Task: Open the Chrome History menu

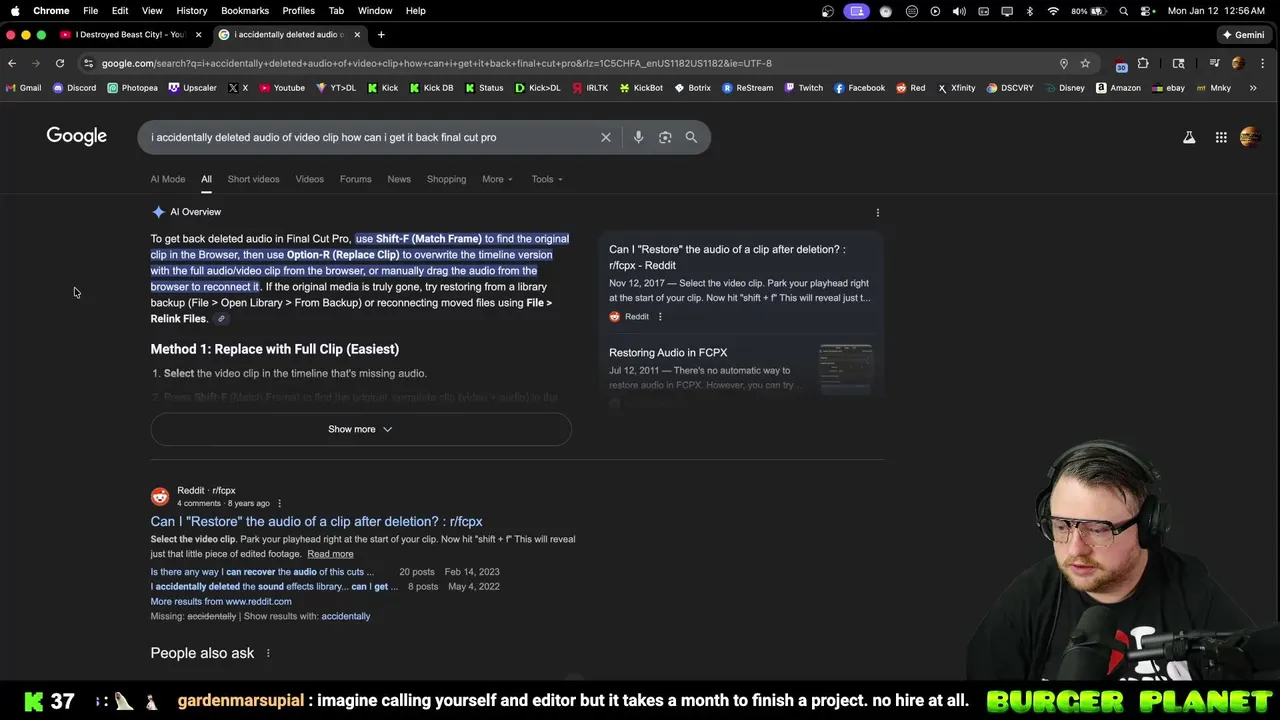Action: click(x=192, y=10)
